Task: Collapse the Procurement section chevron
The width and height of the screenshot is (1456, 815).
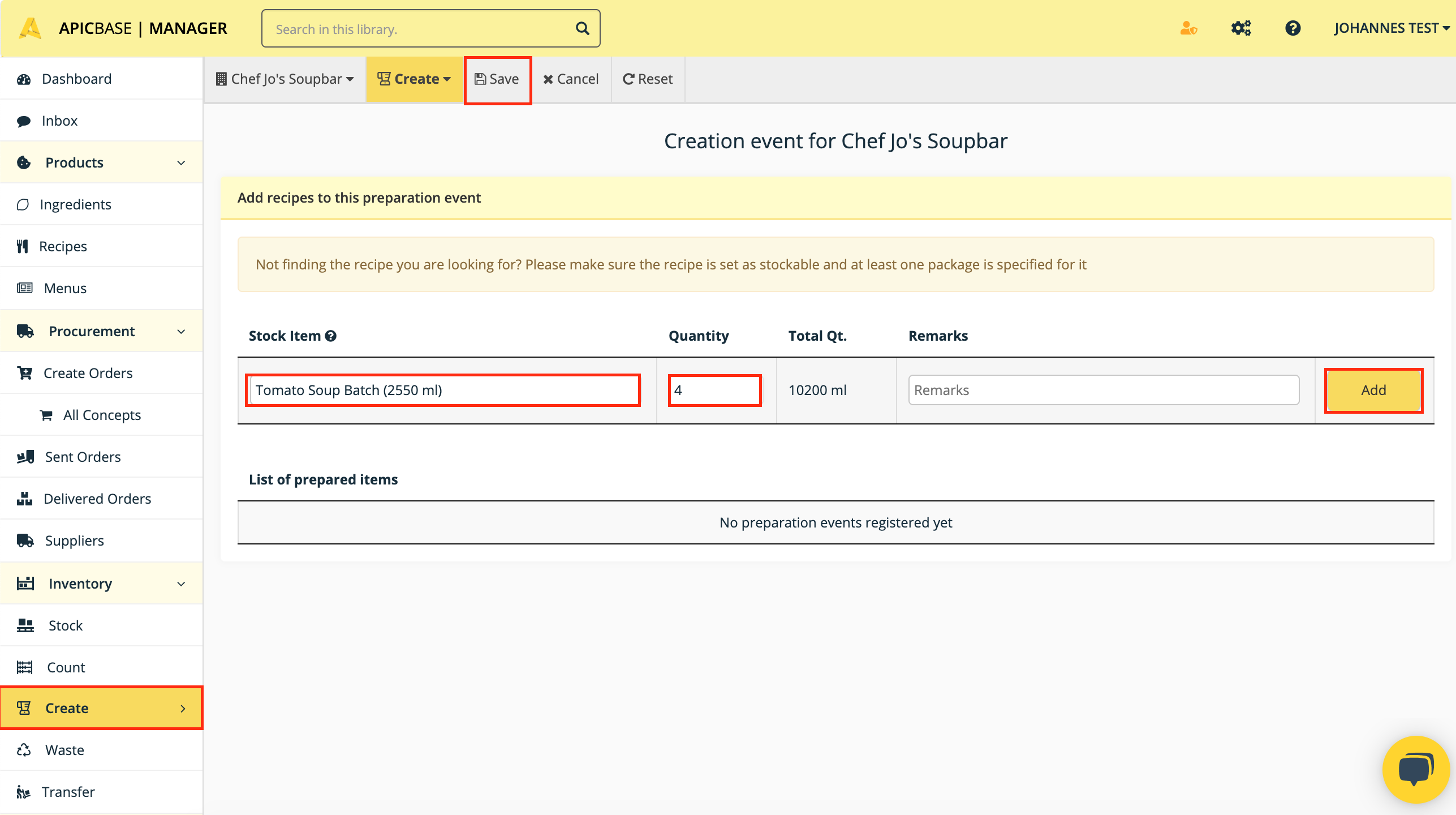Action: point(181,332)
